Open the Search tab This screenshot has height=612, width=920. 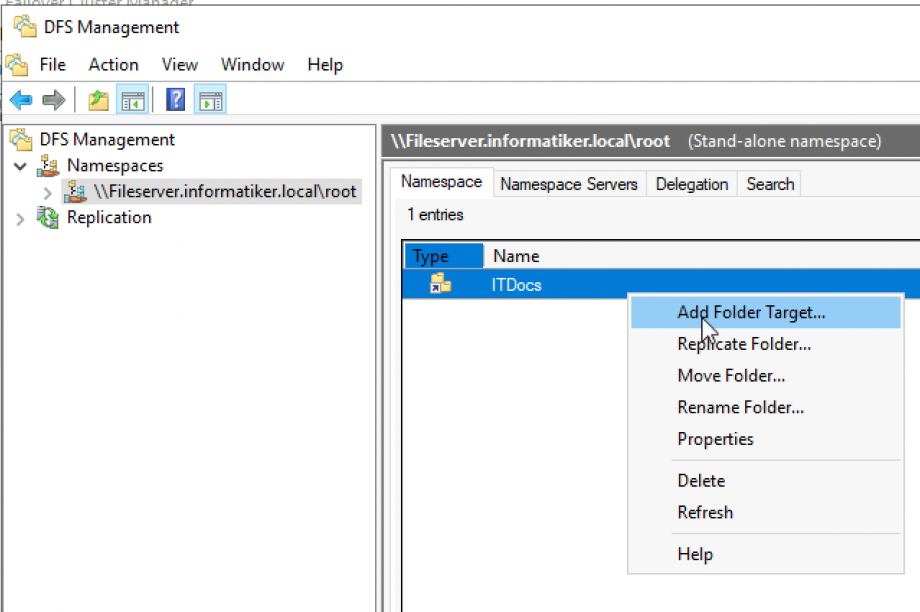pyautogui.click(x=769, y=184)
